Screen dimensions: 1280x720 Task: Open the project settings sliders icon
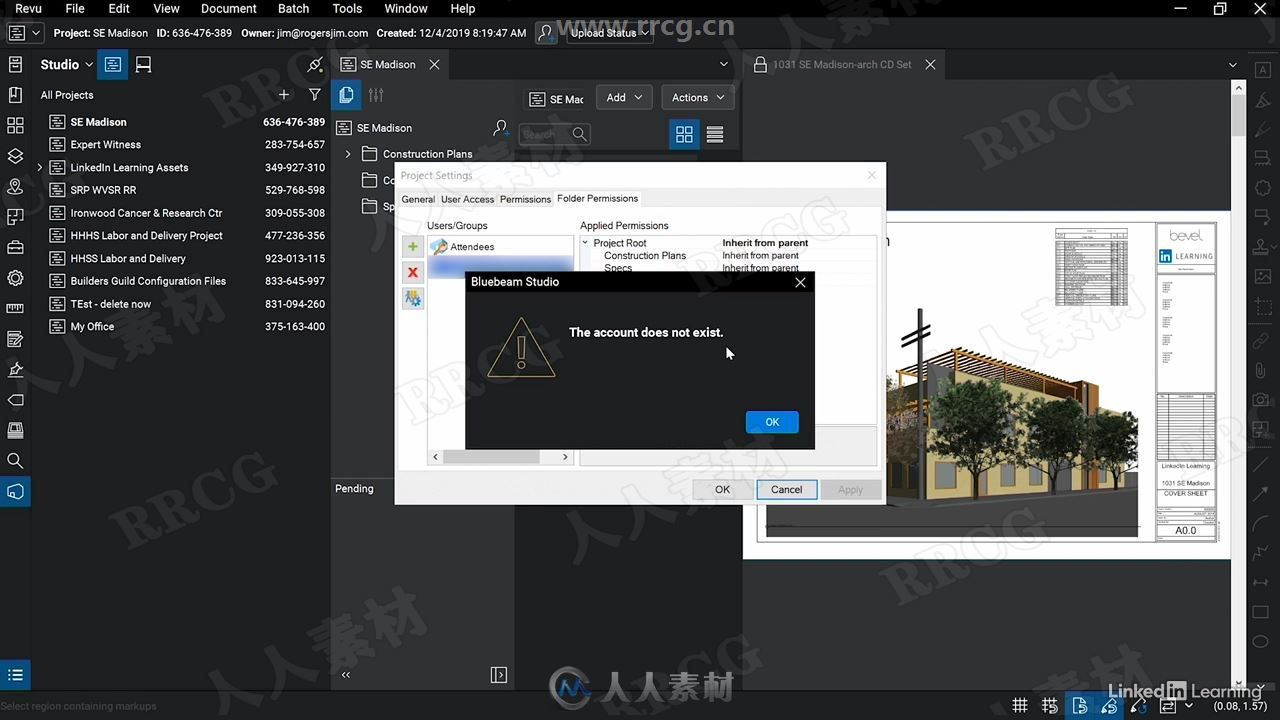click(x=376, y=95)
